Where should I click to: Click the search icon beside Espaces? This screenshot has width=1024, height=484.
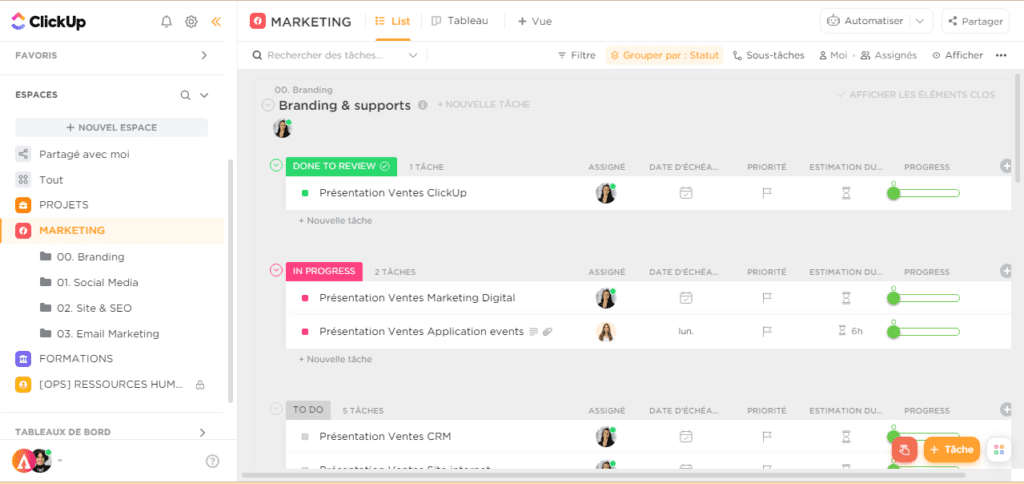[x=185, y=95]
